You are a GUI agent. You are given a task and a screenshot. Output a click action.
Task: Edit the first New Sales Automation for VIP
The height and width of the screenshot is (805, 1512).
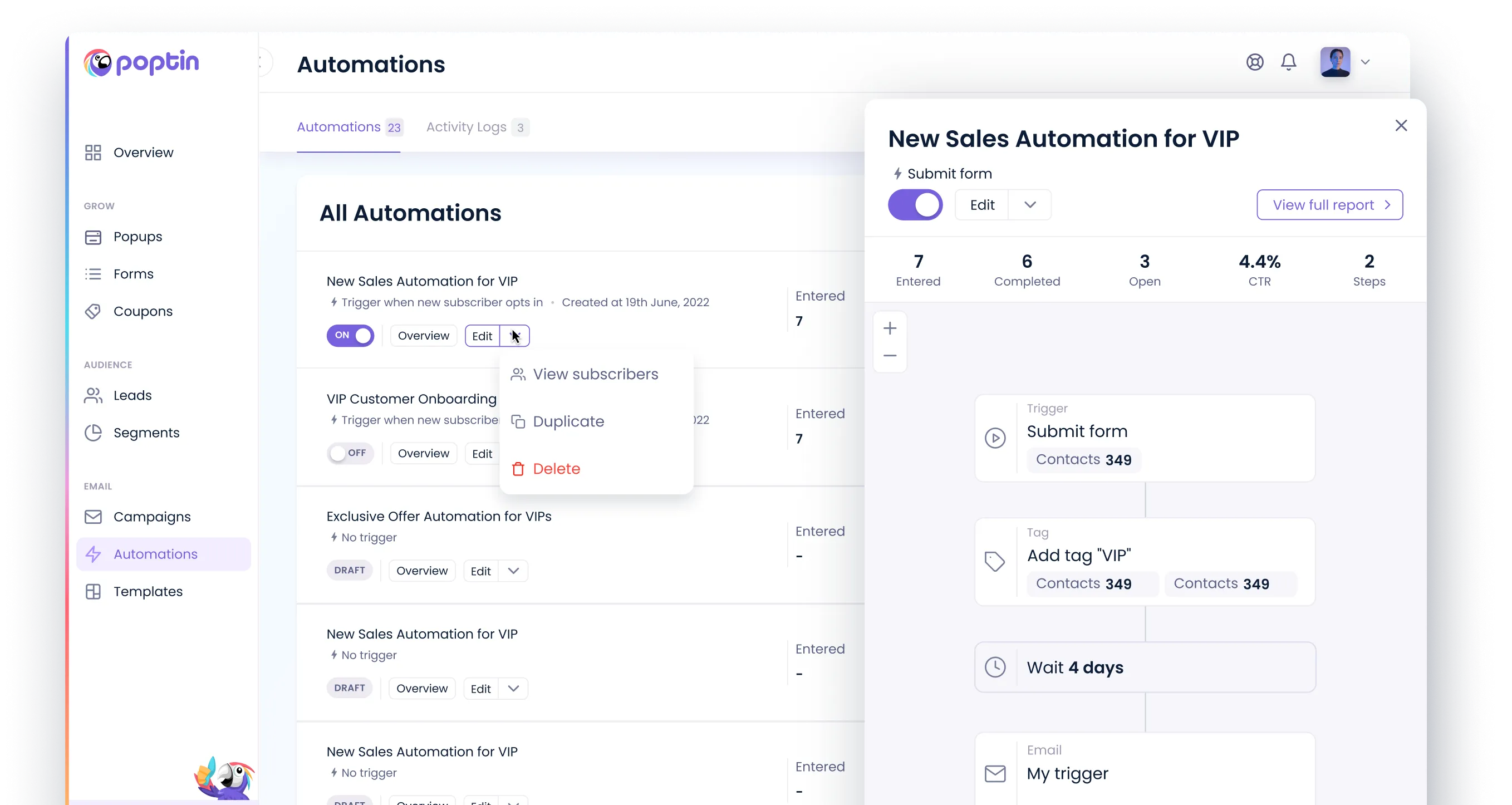pos(482,336)
